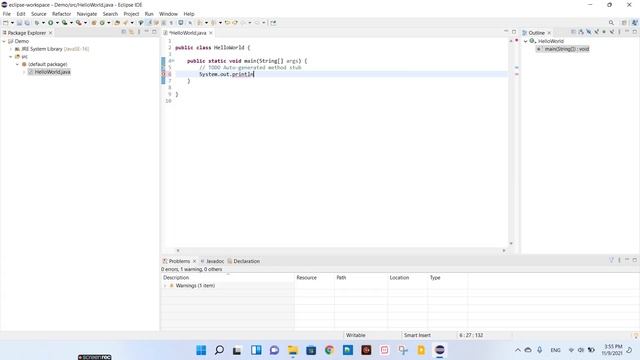Image resolution: width=640 pixels, height=360 pixels.
Task: Click the Search magnifier at toolbar right
Action: [611, 23]
